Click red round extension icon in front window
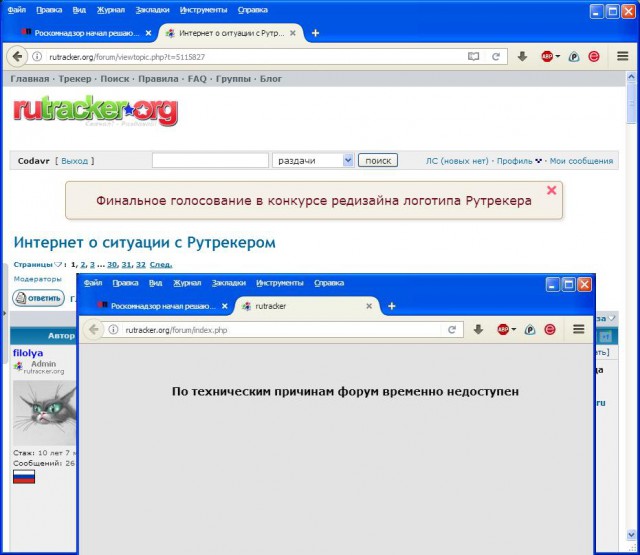 [x=550, y=329]
